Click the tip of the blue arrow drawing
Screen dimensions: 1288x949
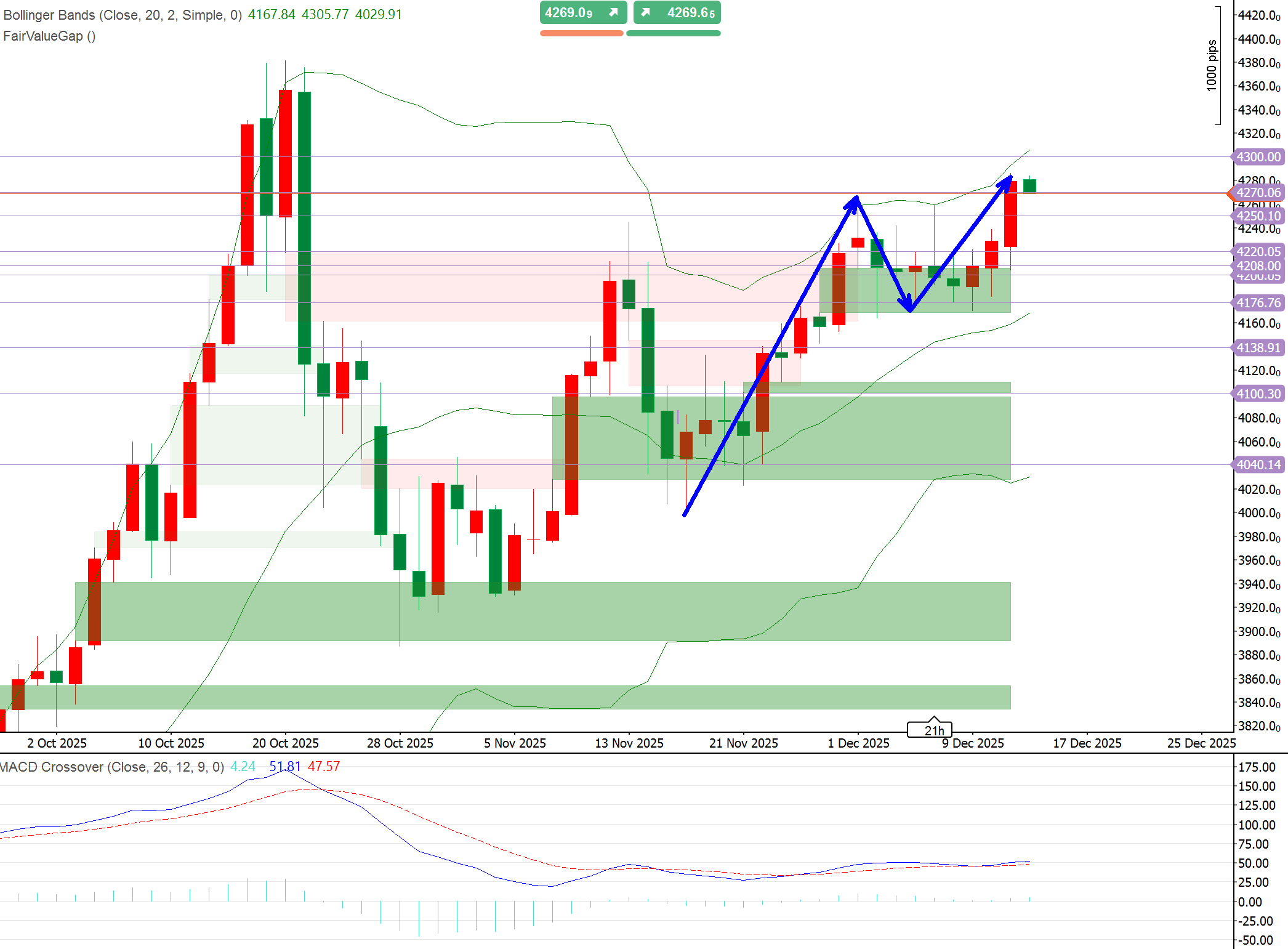(1011, 177)
